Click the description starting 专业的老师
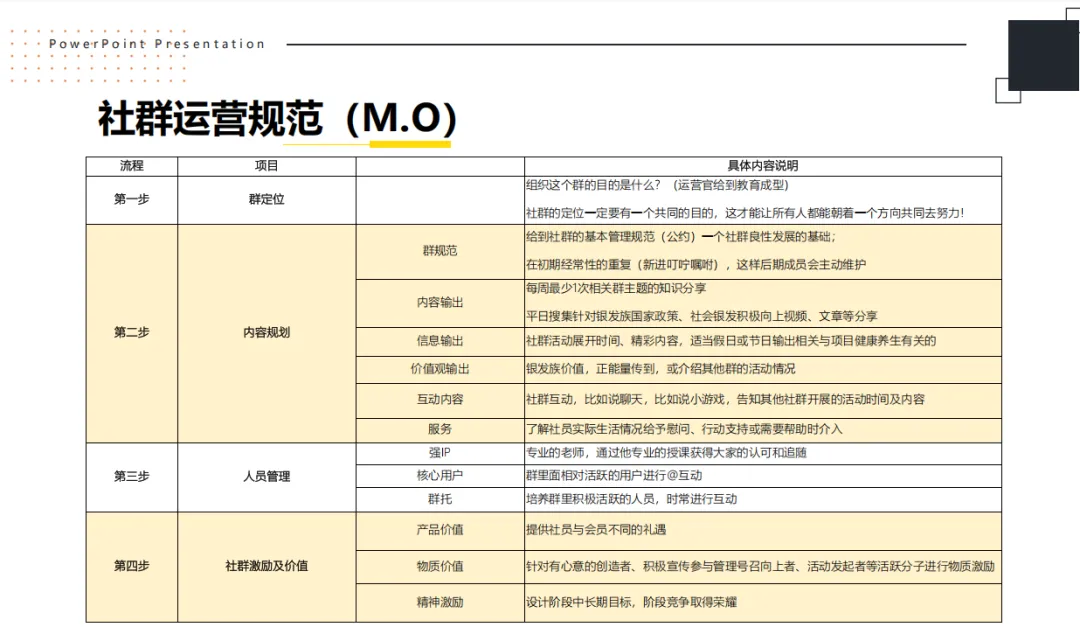 (666, 453)
